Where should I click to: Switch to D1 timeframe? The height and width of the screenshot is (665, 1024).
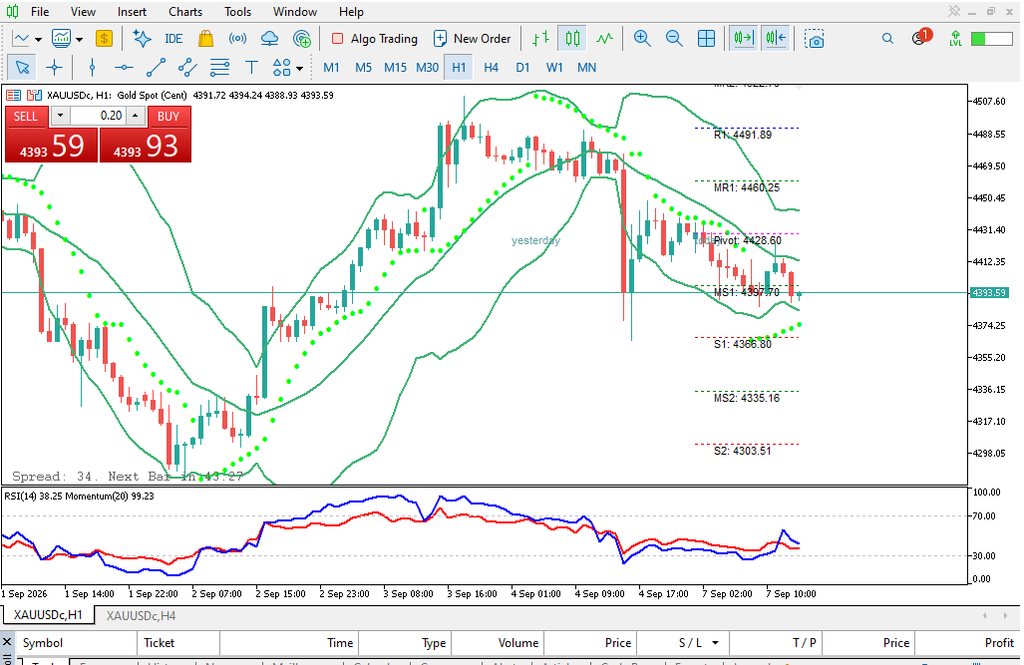pyautogui.click(x=522, y=67)
